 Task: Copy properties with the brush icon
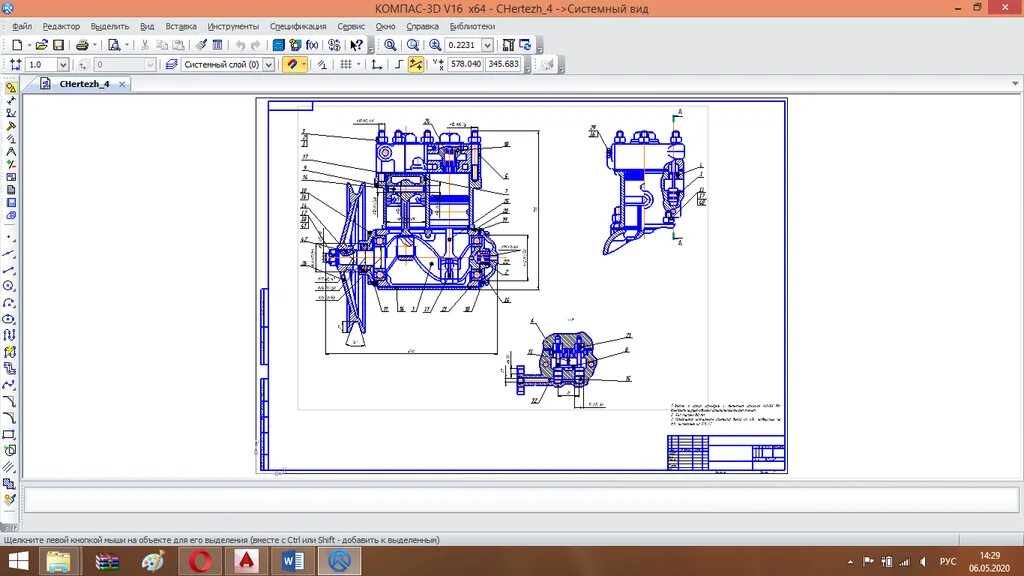200,45
